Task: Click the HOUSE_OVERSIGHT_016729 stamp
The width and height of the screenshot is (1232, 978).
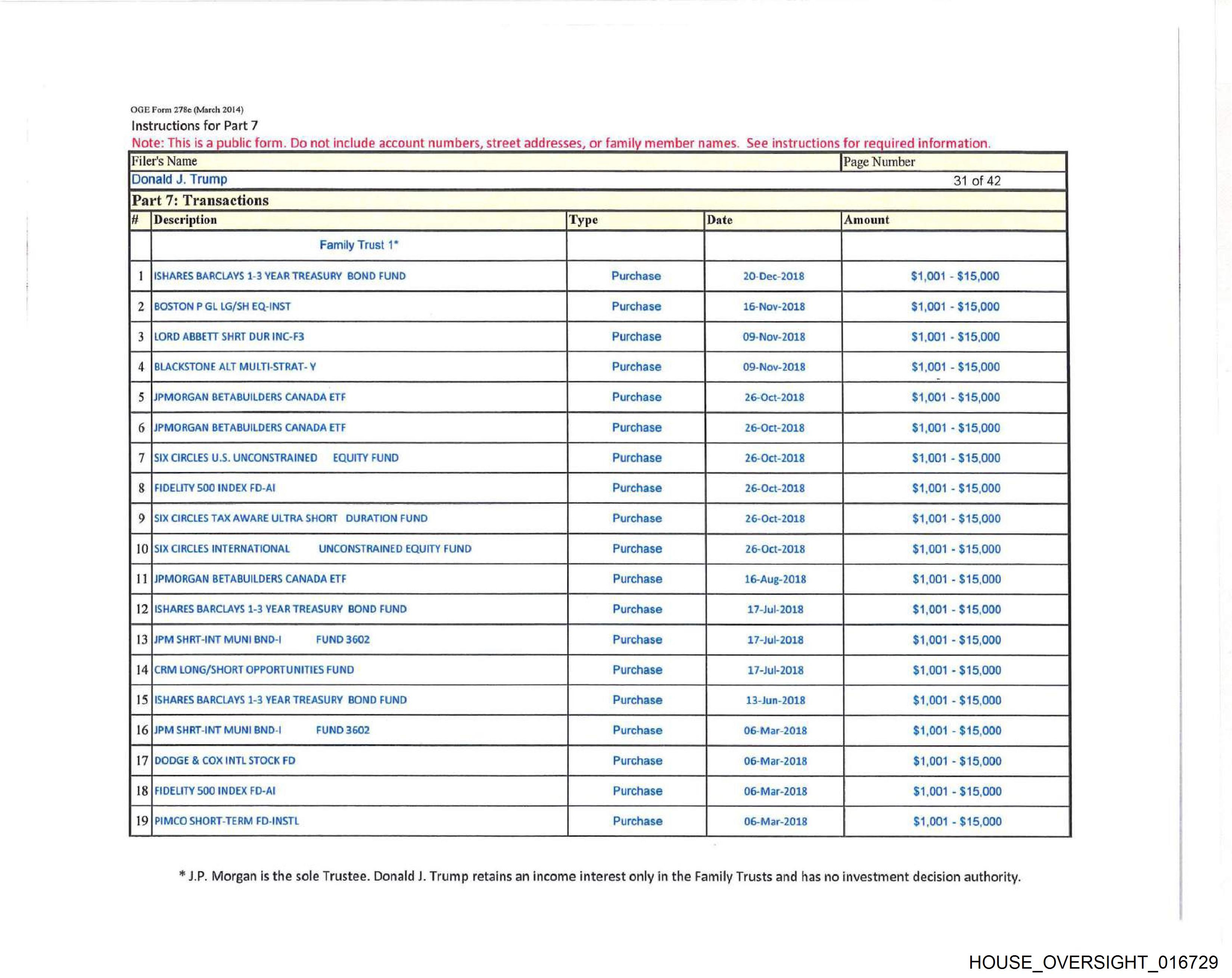Action: [1093, 962]
